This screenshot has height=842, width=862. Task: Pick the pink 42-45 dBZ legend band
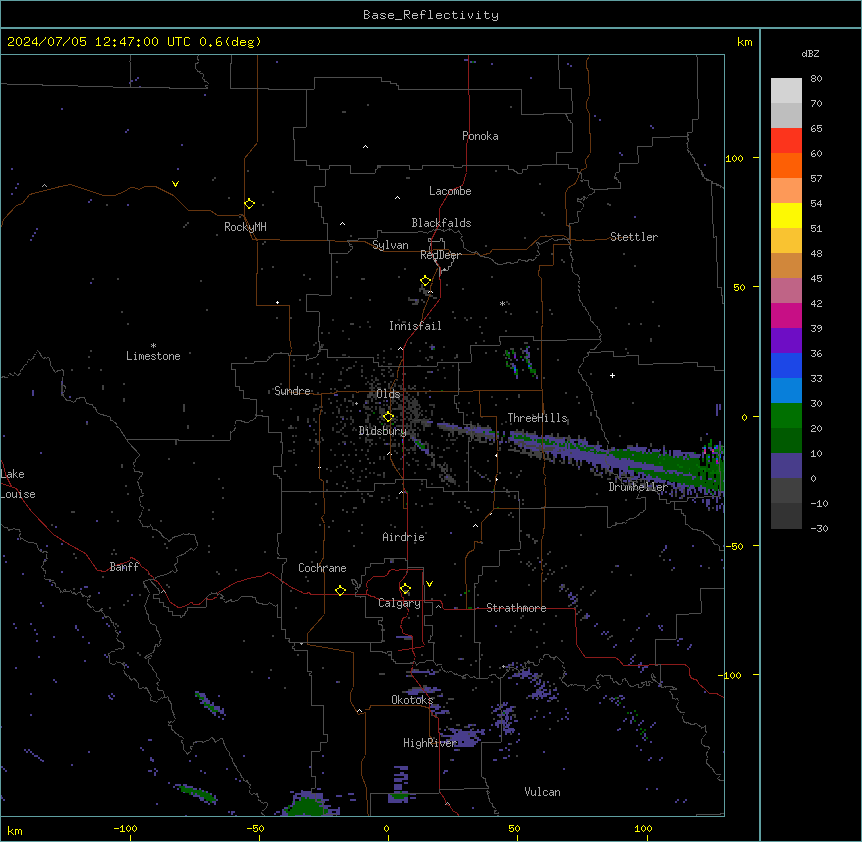[786, 291]
